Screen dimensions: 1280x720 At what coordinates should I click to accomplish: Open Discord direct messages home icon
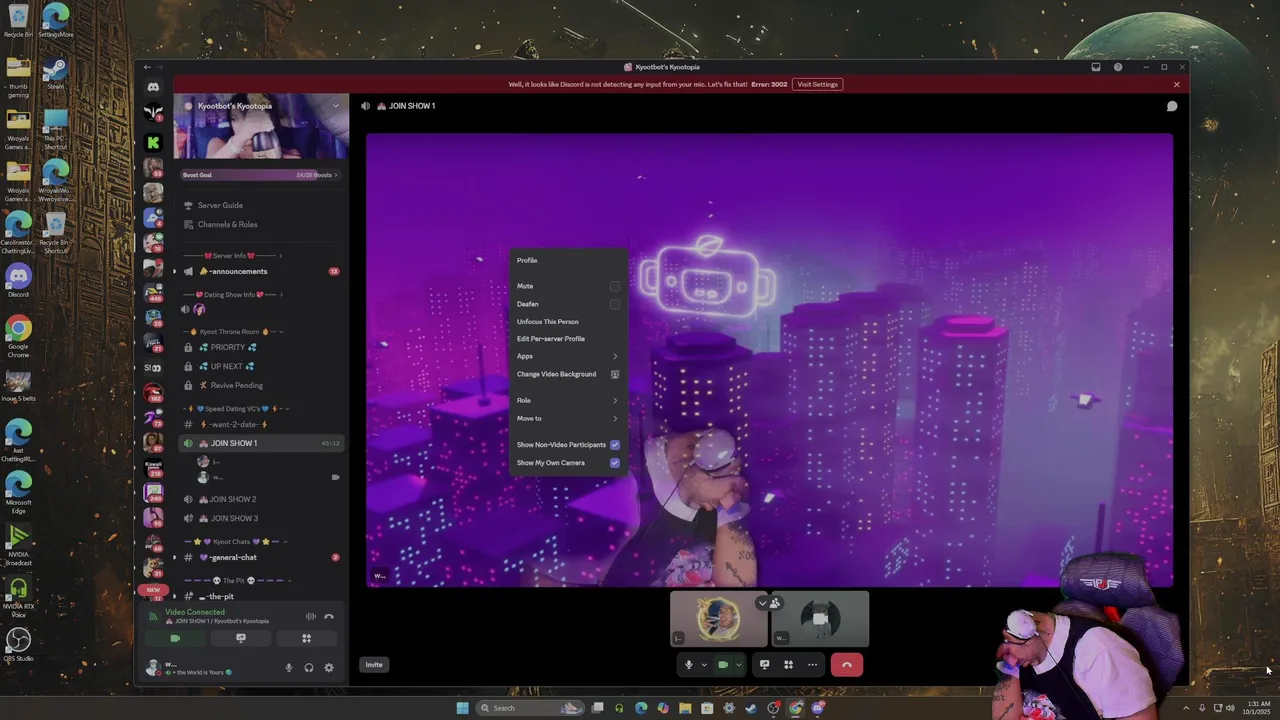(x=153, y=87)
